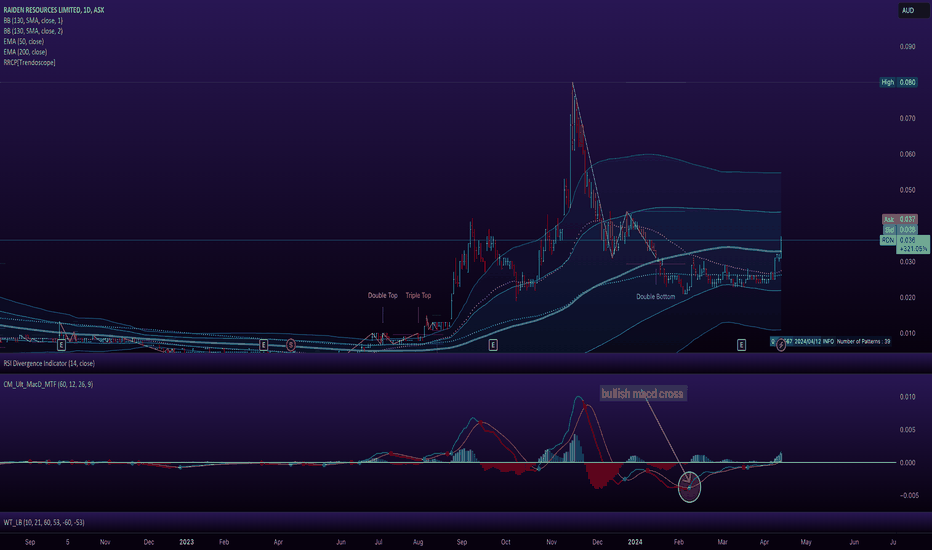Click the earnings E marker before April 2023
Image resolution: width=932 pixels, height=550 pixels.
(263, 345)
